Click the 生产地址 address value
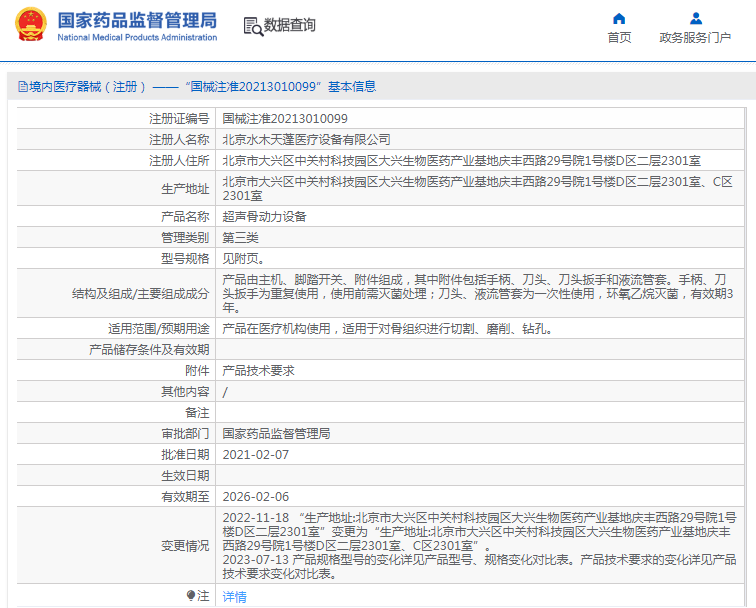This screenshot has height=608, width=756. point(477,189)
